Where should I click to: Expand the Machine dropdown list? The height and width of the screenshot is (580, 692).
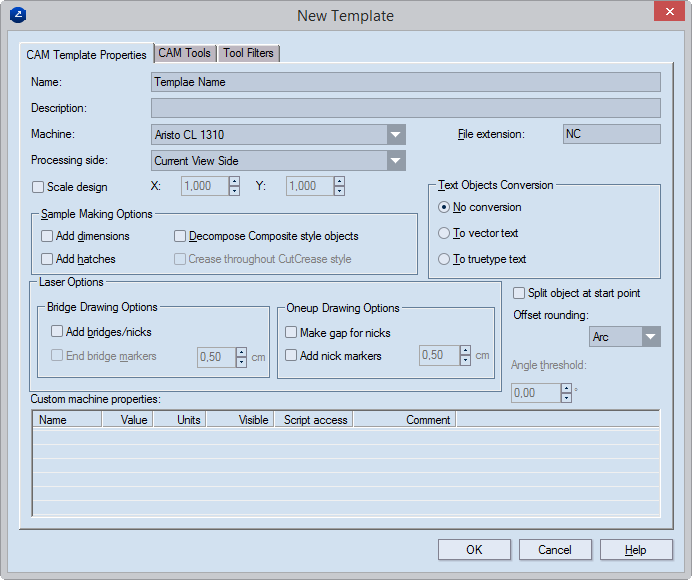pyautogui.click(x=396, y=135)
